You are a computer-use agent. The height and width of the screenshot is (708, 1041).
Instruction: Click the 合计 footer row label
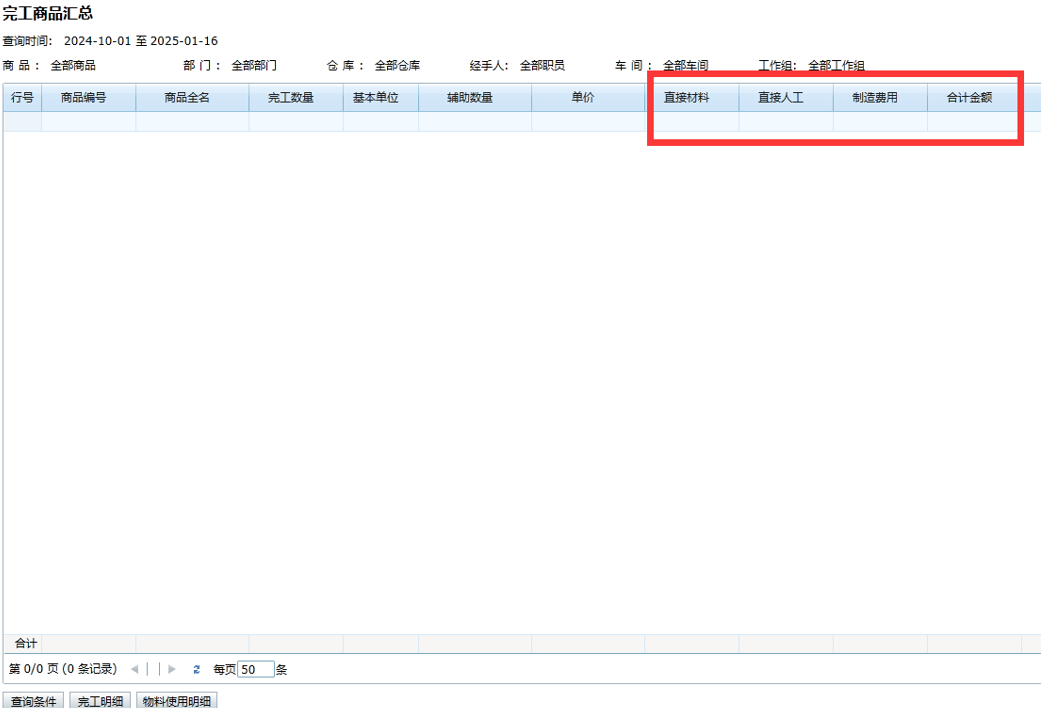tap(24, 643)
